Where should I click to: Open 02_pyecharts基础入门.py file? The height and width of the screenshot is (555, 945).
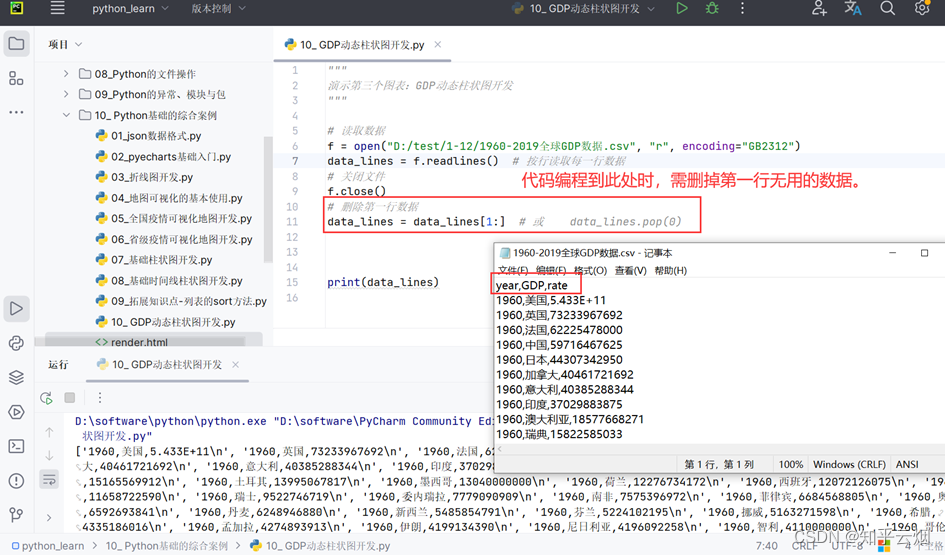click(163, 157)
